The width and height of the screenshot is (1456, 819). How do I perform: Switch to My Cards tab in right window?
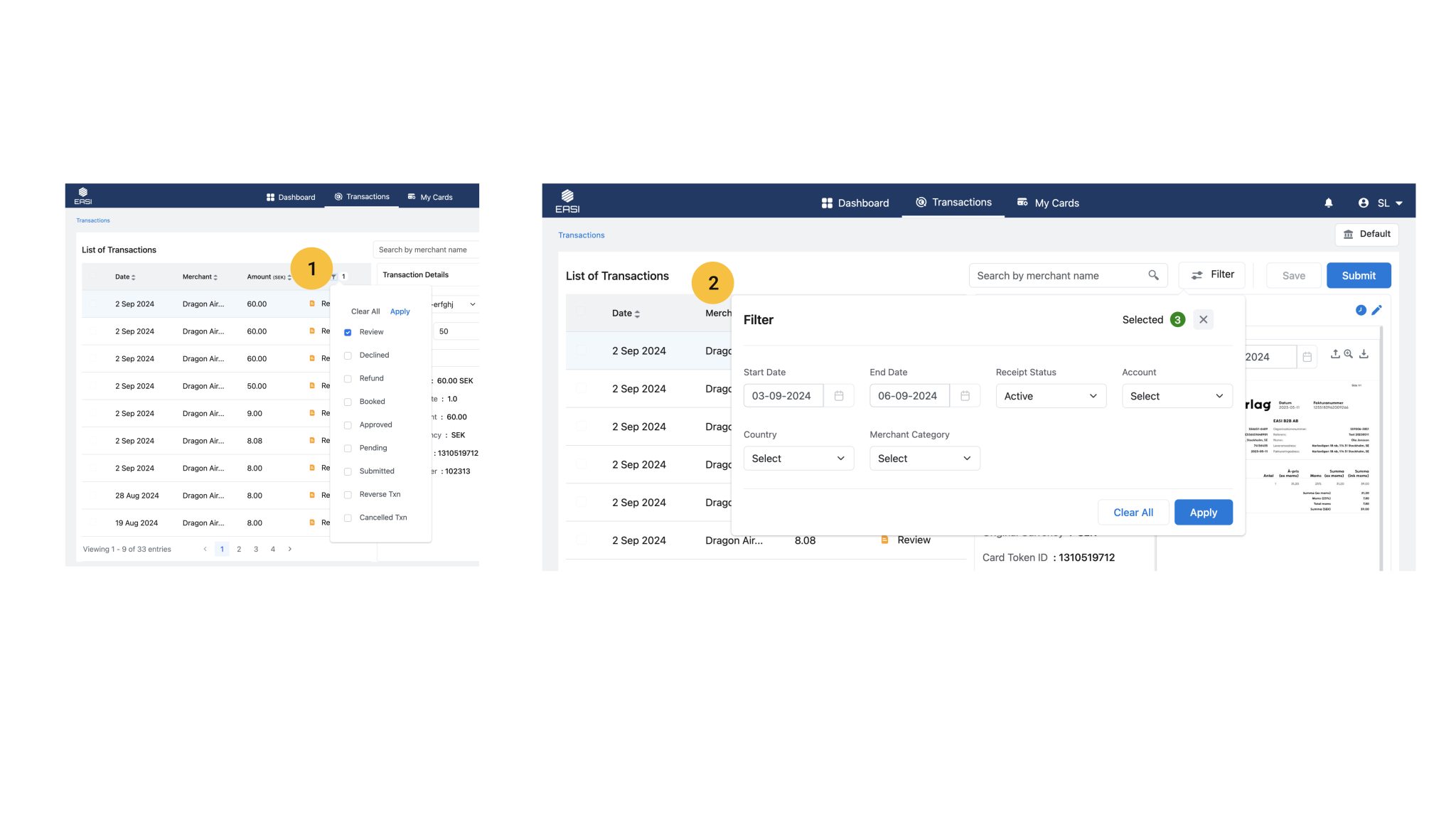pyautogui.click(x=1048, y=203)
